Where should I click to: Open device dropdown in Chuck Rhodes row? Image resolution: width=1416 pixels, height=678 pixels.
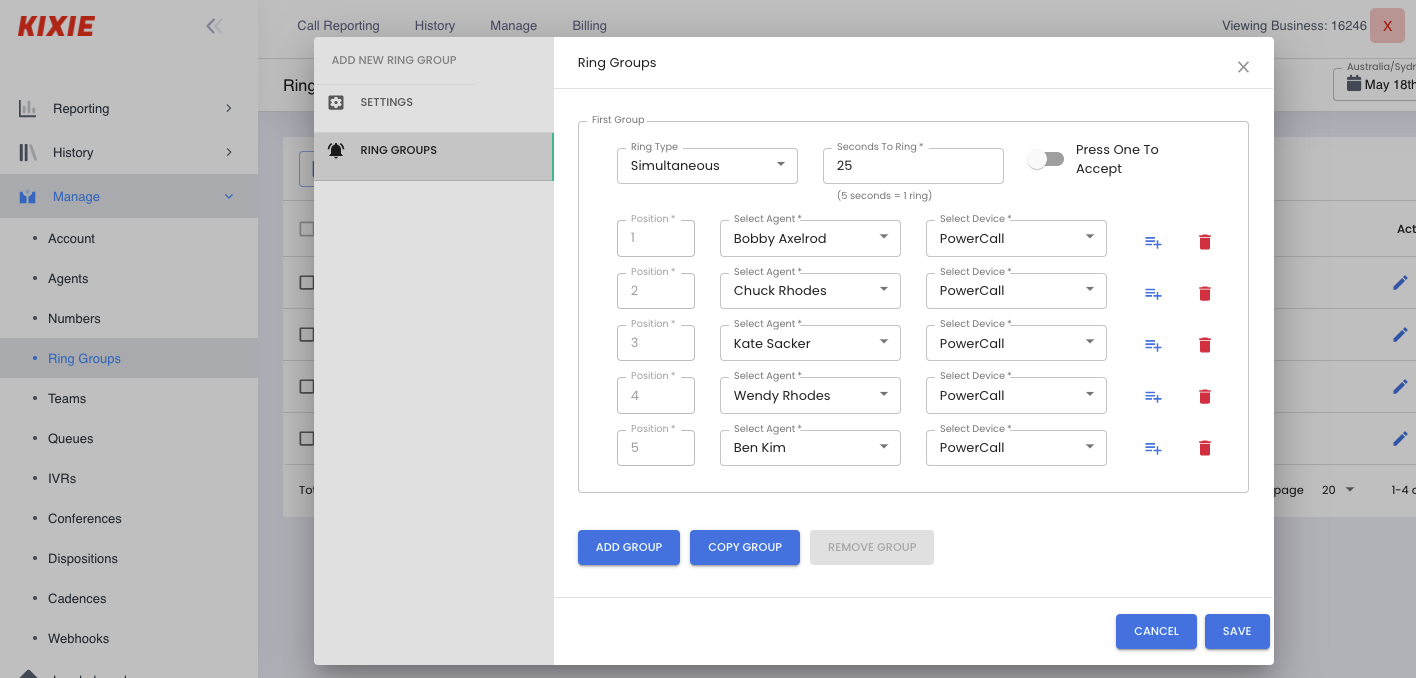1016,291
